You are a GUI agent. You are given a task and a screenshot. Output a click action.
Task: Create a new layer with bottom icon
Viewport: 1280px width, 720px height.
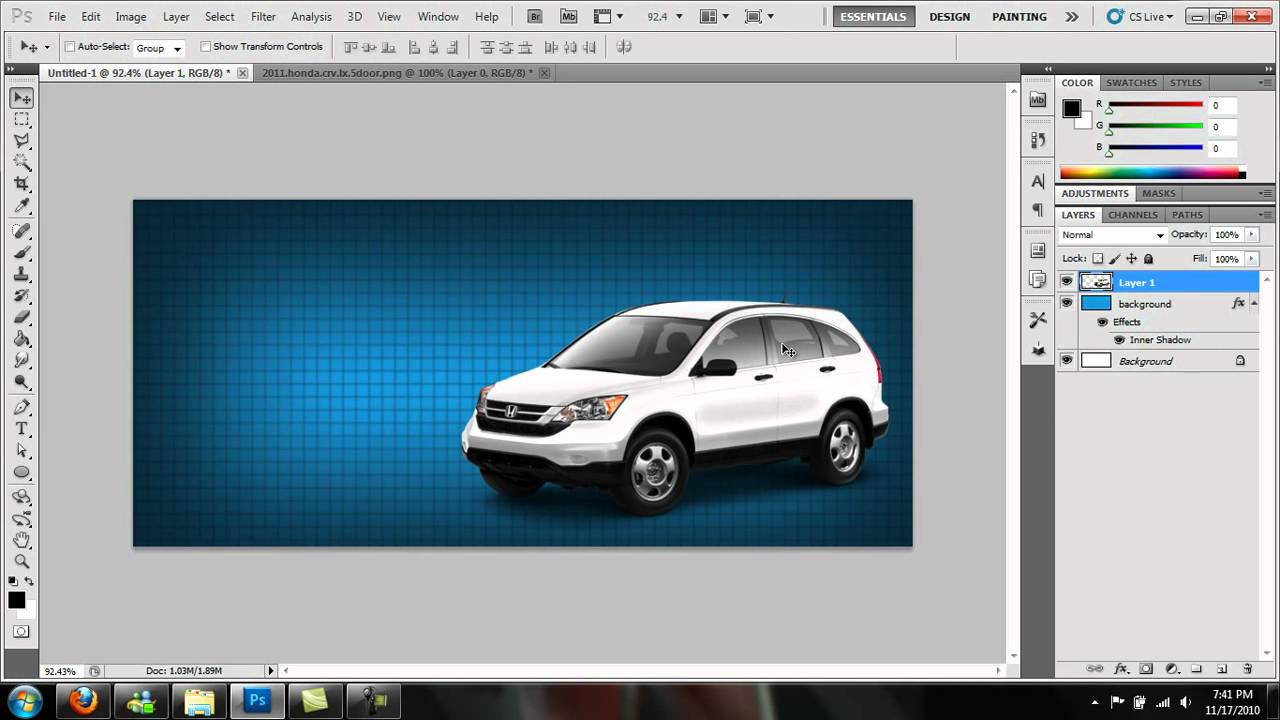click(1222, 669)
